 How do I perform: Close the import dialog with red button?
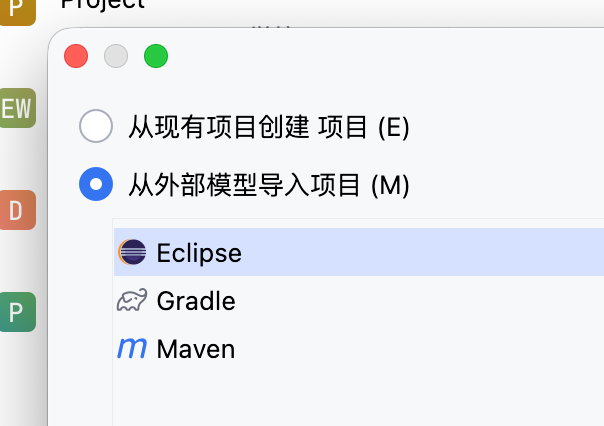coord(76,56)
